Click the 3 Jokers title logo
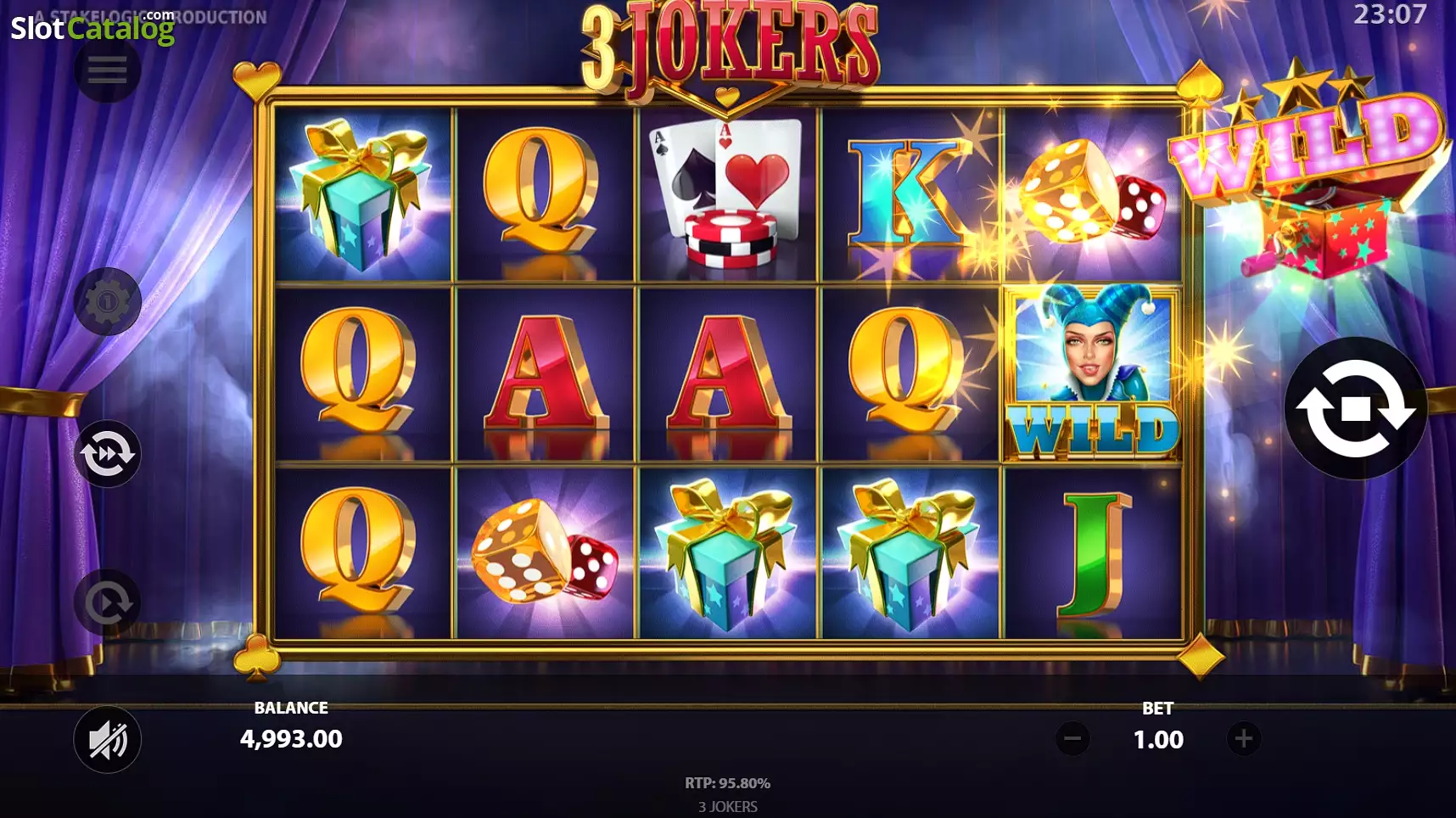 pos(730,47)
